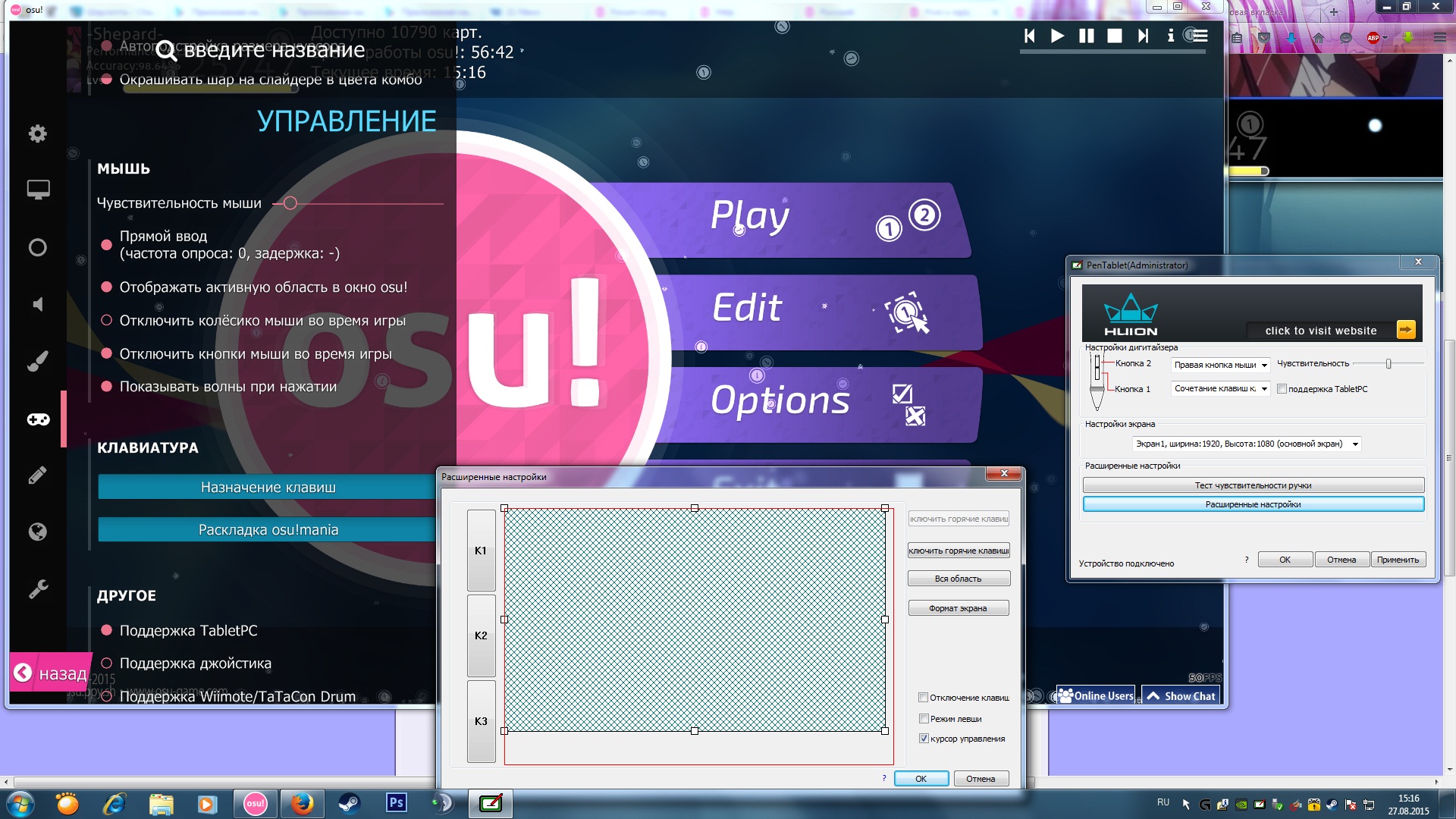This screenshot has height=819, width=1456.
Task: Click Назначение клавиш keyboard mapping button
Action: [266, 487]
